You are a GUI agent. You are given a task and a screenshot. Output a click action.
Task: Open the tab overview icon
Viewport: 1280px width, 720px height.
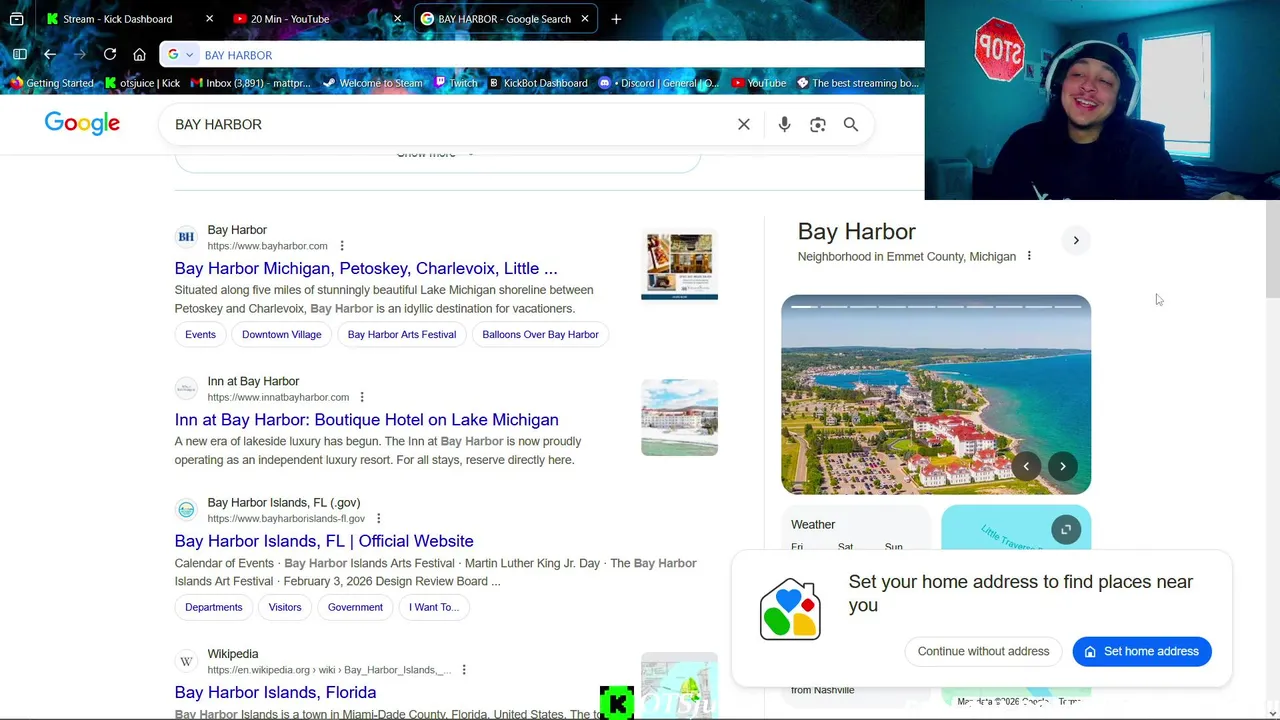tap(17, 19)
